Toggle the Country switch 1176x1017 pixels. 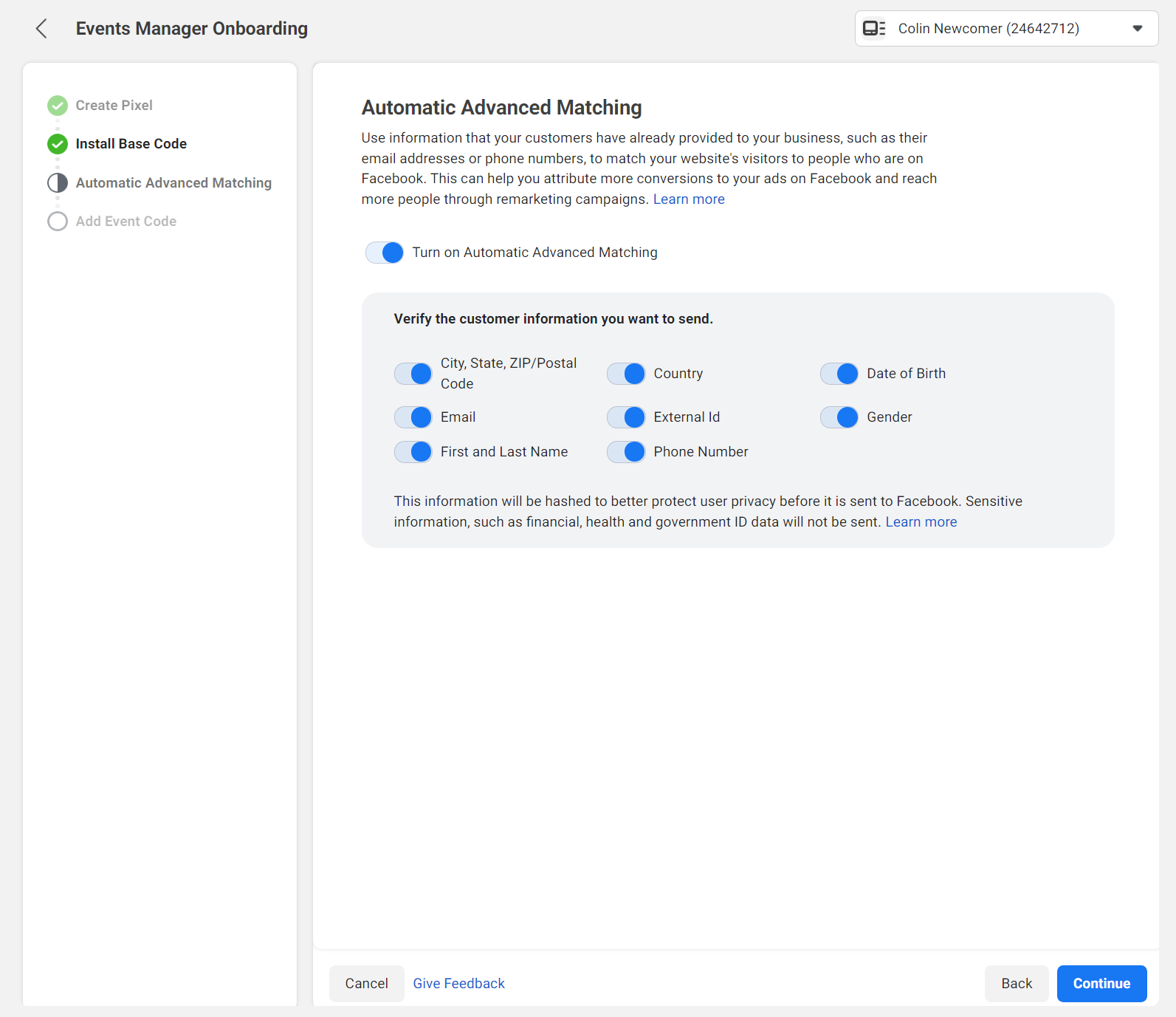point(626,374)
